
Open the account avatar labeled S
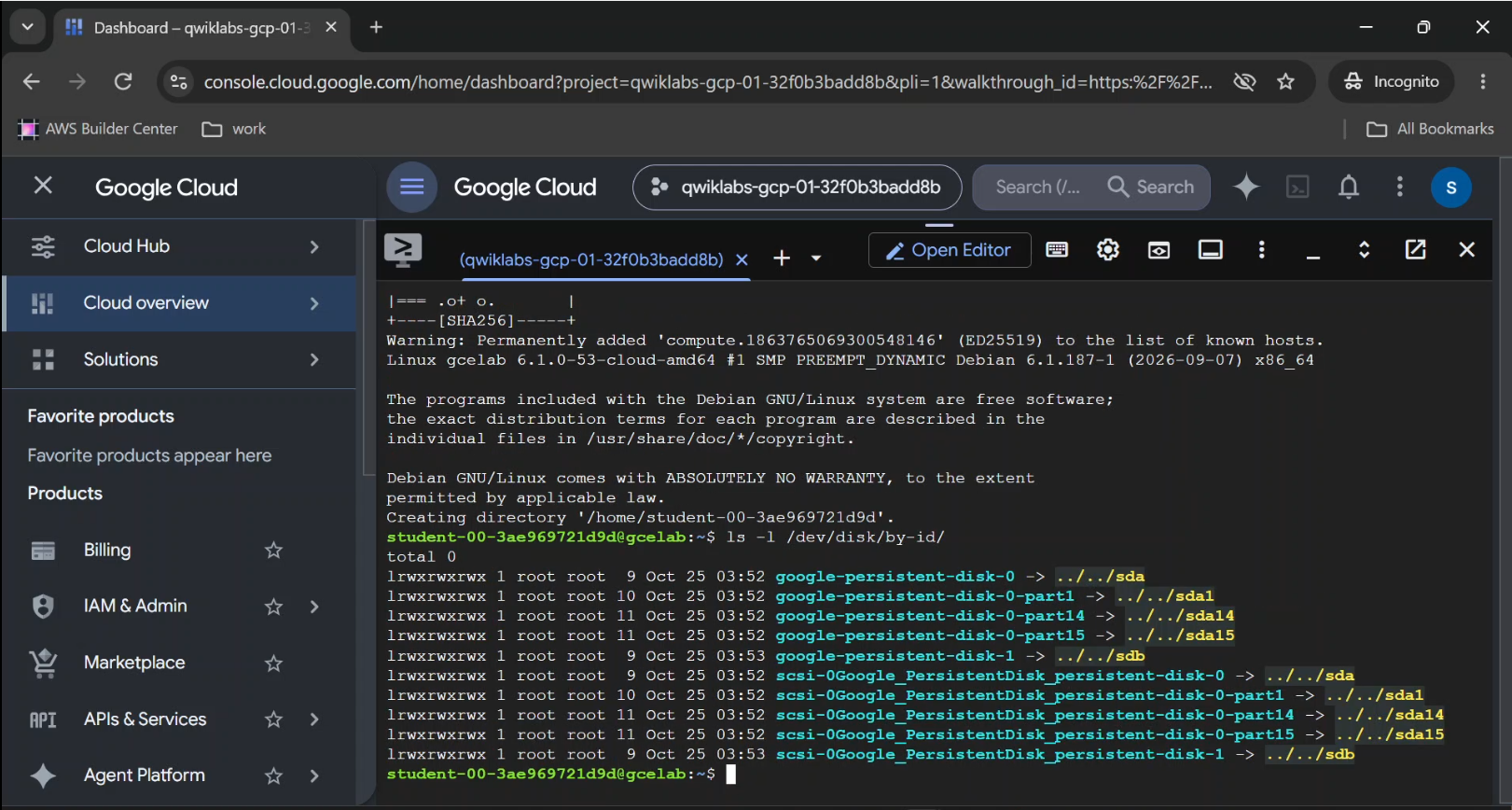1450,188
